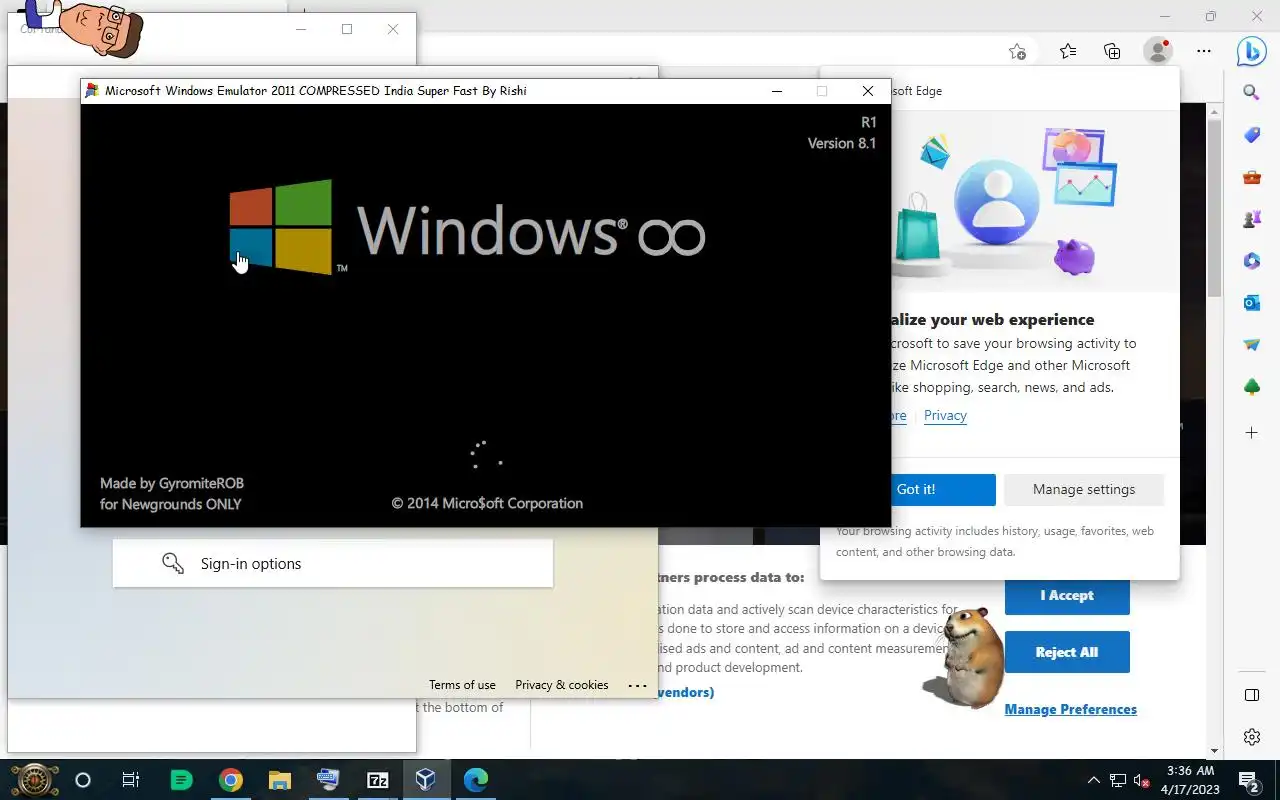The width and height of the screenshot is (1280, 800).
Task: Click I Accept on cookie notice
Action: (x=1067, y=595)
